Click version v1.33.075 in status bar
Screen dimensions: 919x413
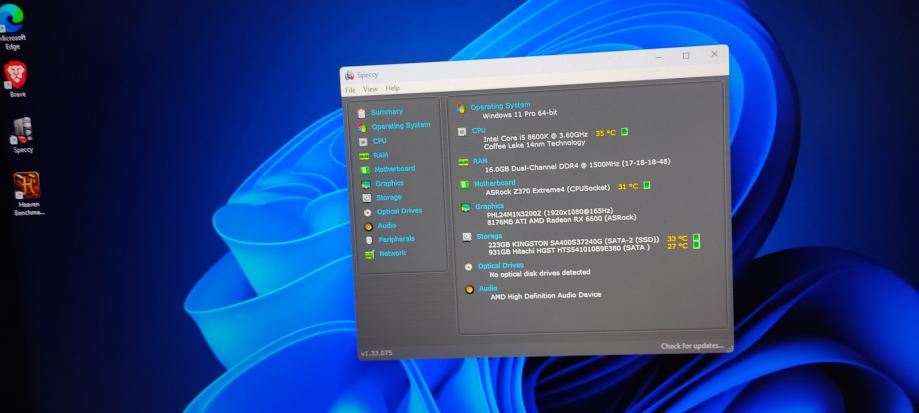point(377,353)
